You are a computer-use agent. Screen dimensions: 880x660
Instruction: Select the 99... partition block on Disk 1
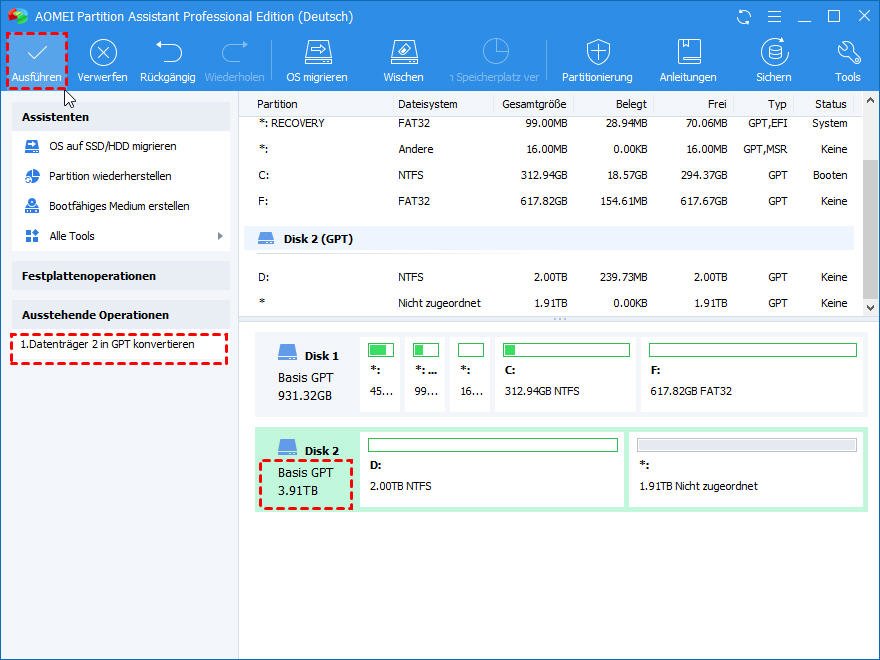425,374
